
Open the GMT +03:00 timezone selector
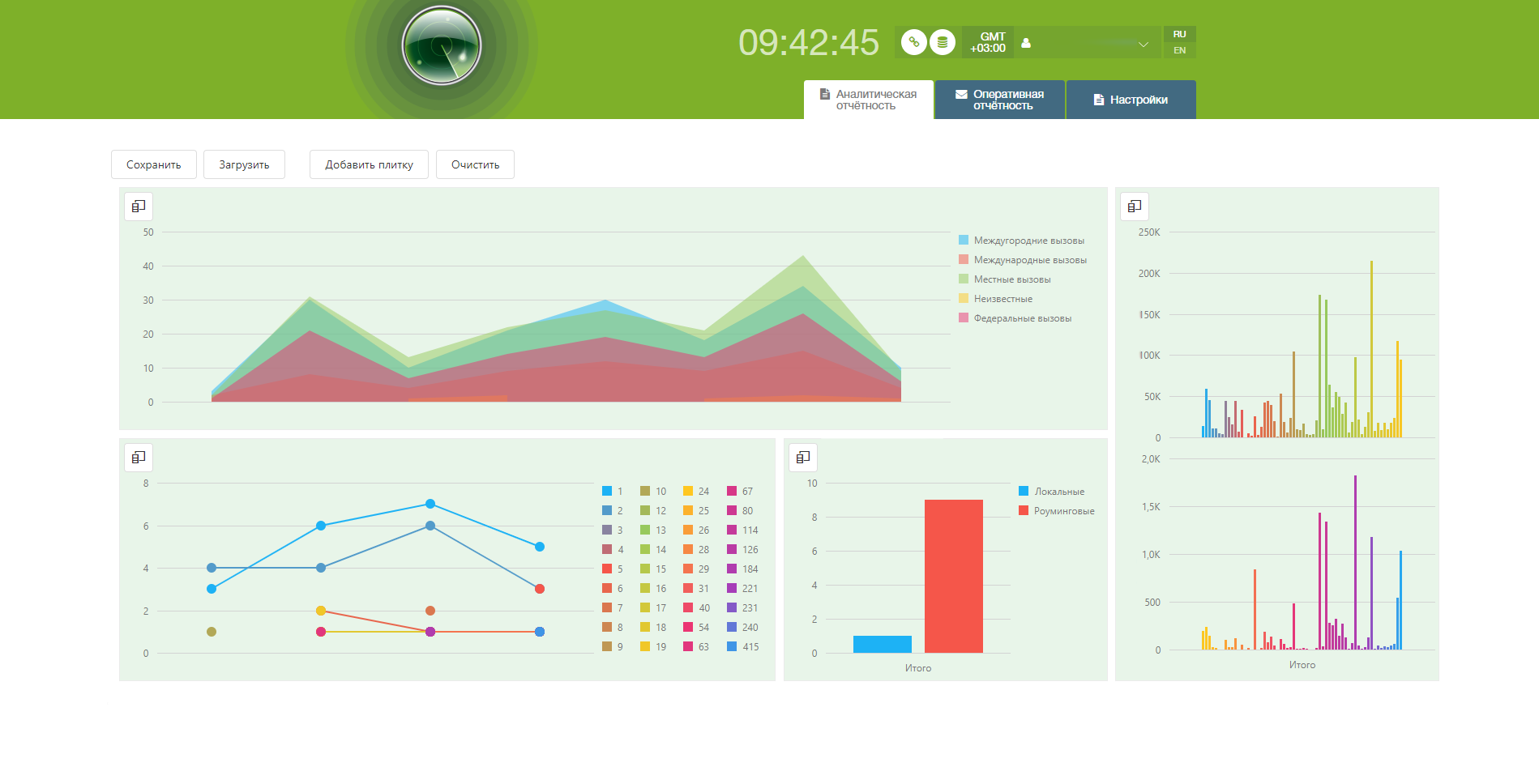pyautogui.click(x=988, y=42)
